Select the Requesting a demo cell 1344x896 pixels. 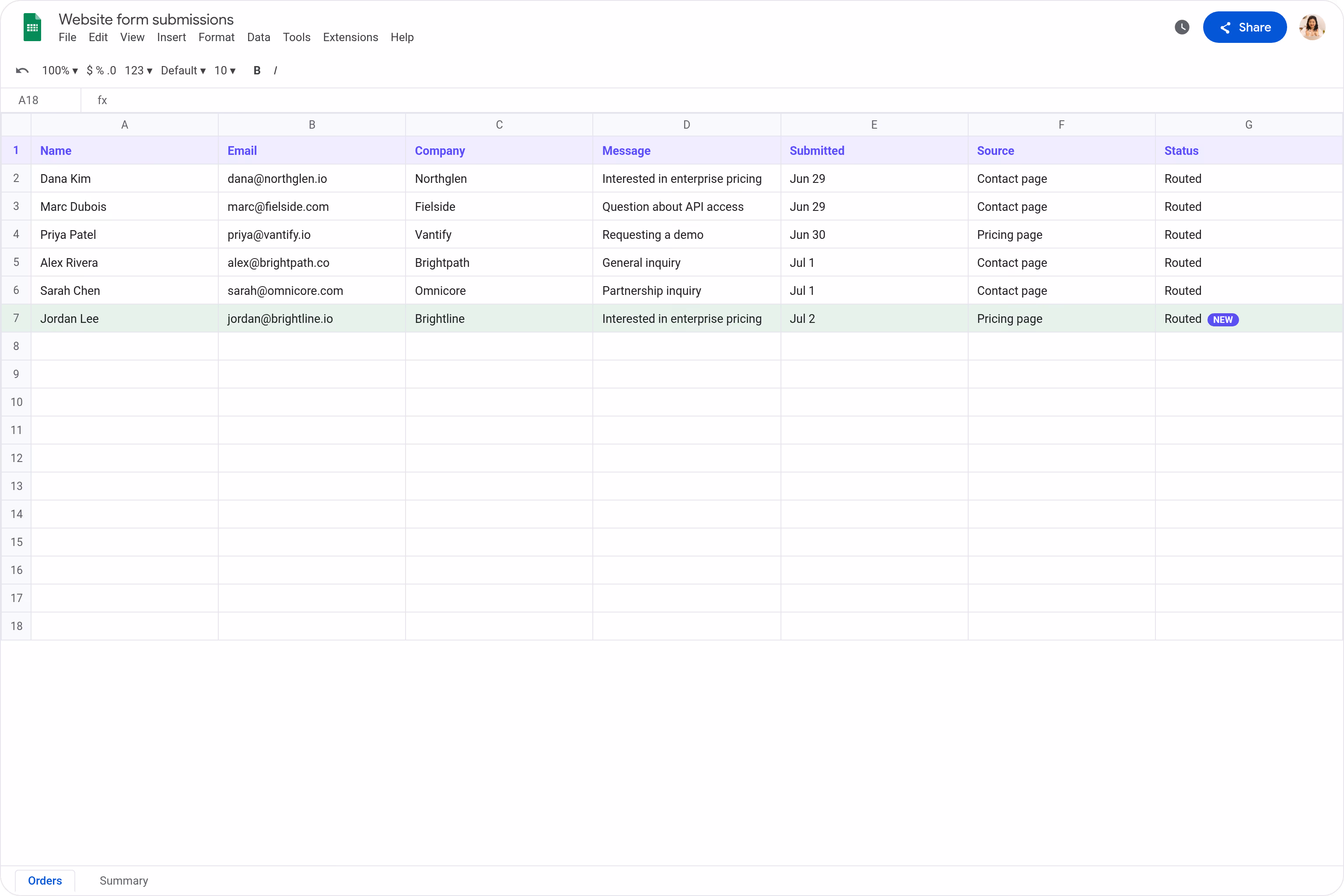coord(687,234)
